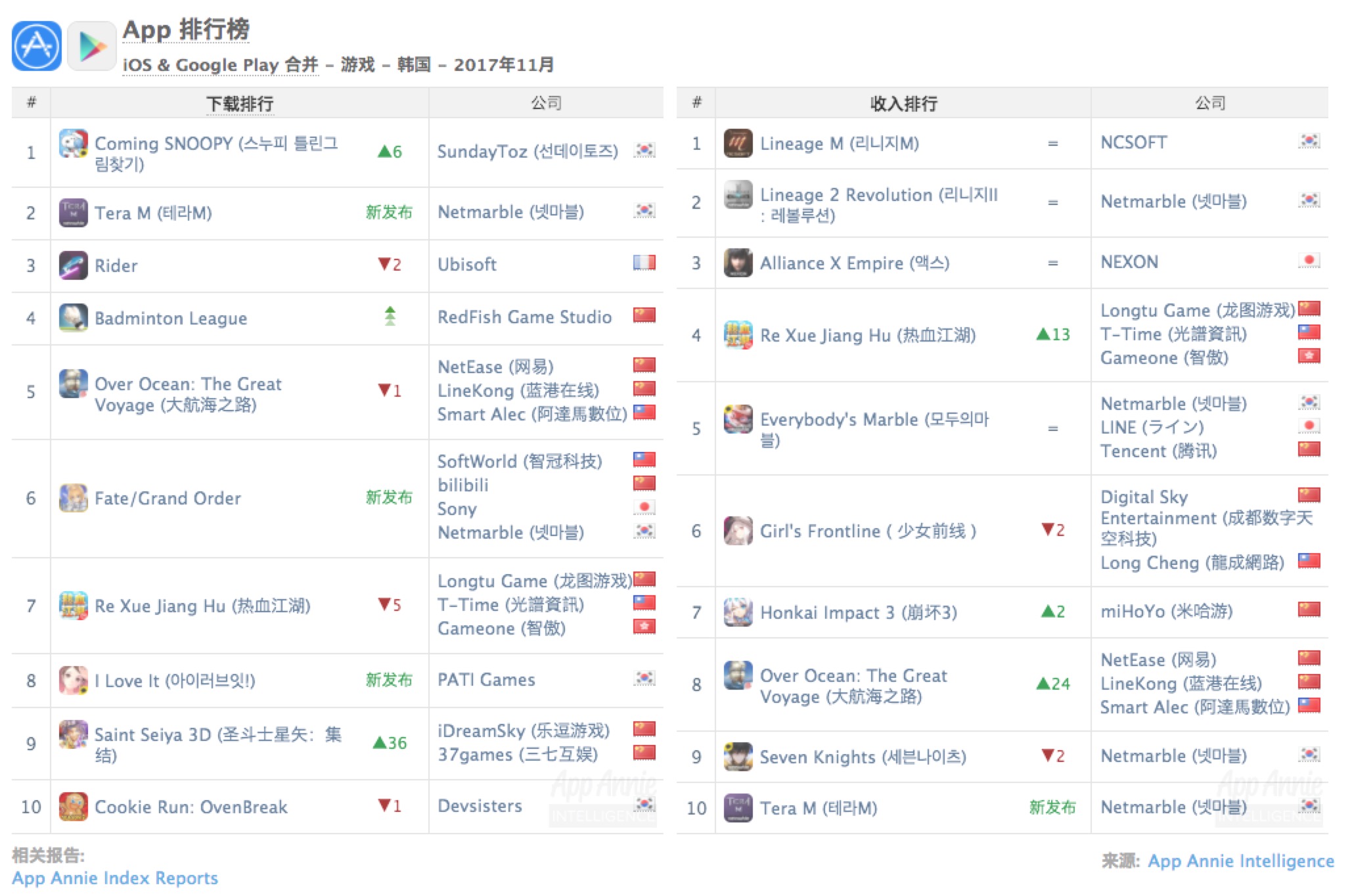Click the Rider game icon
The height and width of the screenshot is (896, 1352).
74,265
